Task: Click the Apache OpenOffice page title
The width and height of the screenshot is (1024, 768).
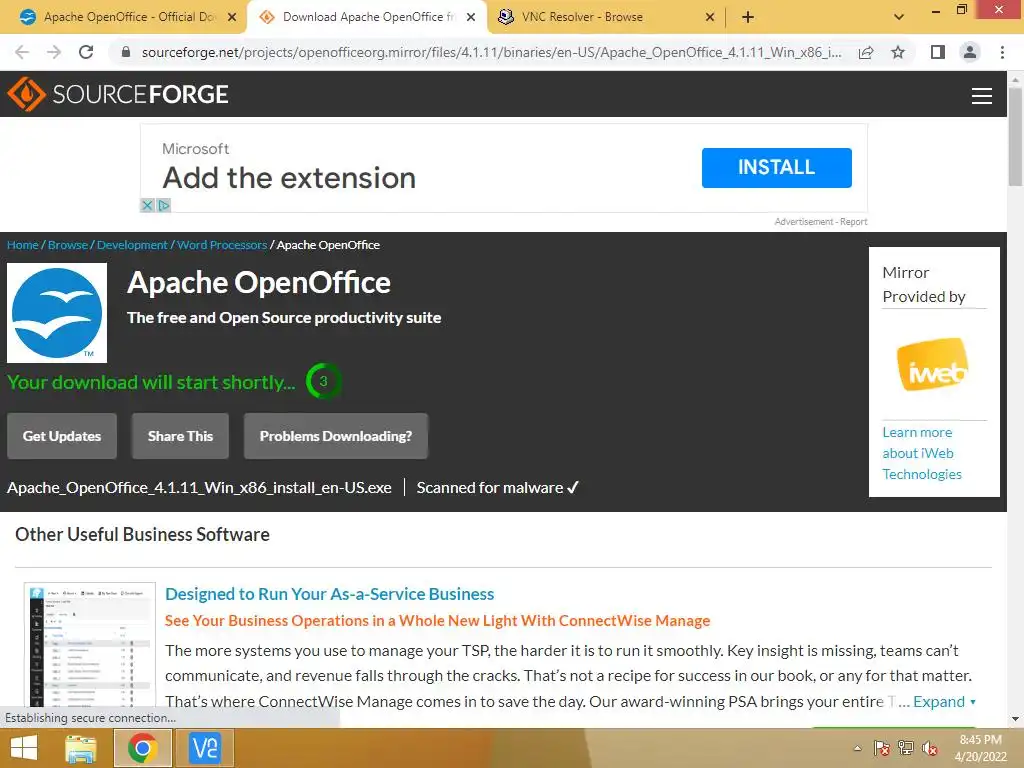Action: click(259, 283)
